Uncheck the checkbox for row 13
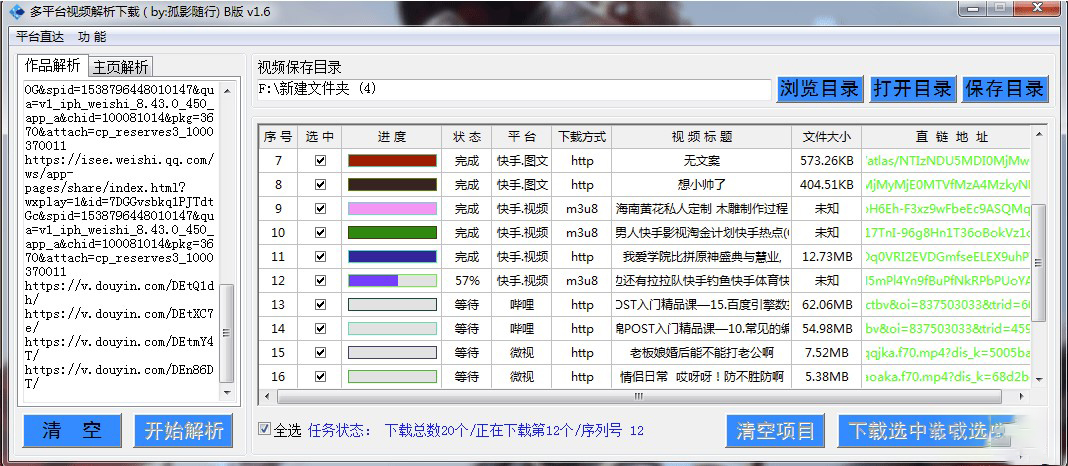This screenshot has width=1068, height=466. [x=320, y=304]
